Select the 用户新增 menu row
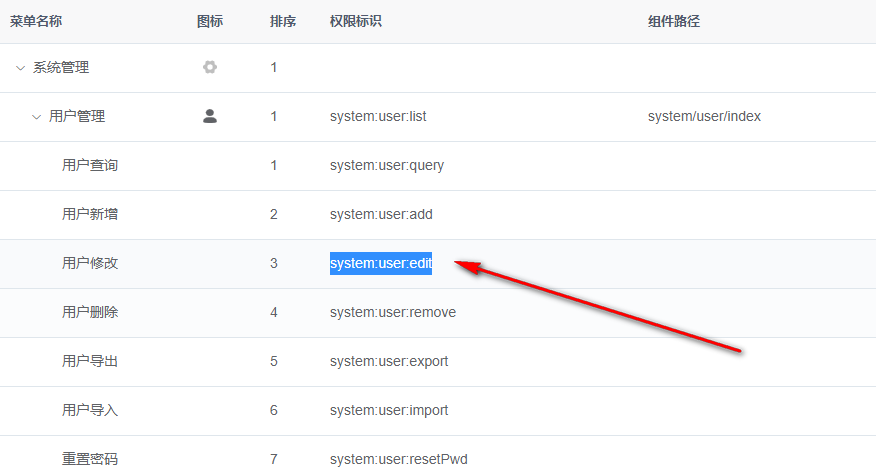876x474 pixels. point(438,215)
